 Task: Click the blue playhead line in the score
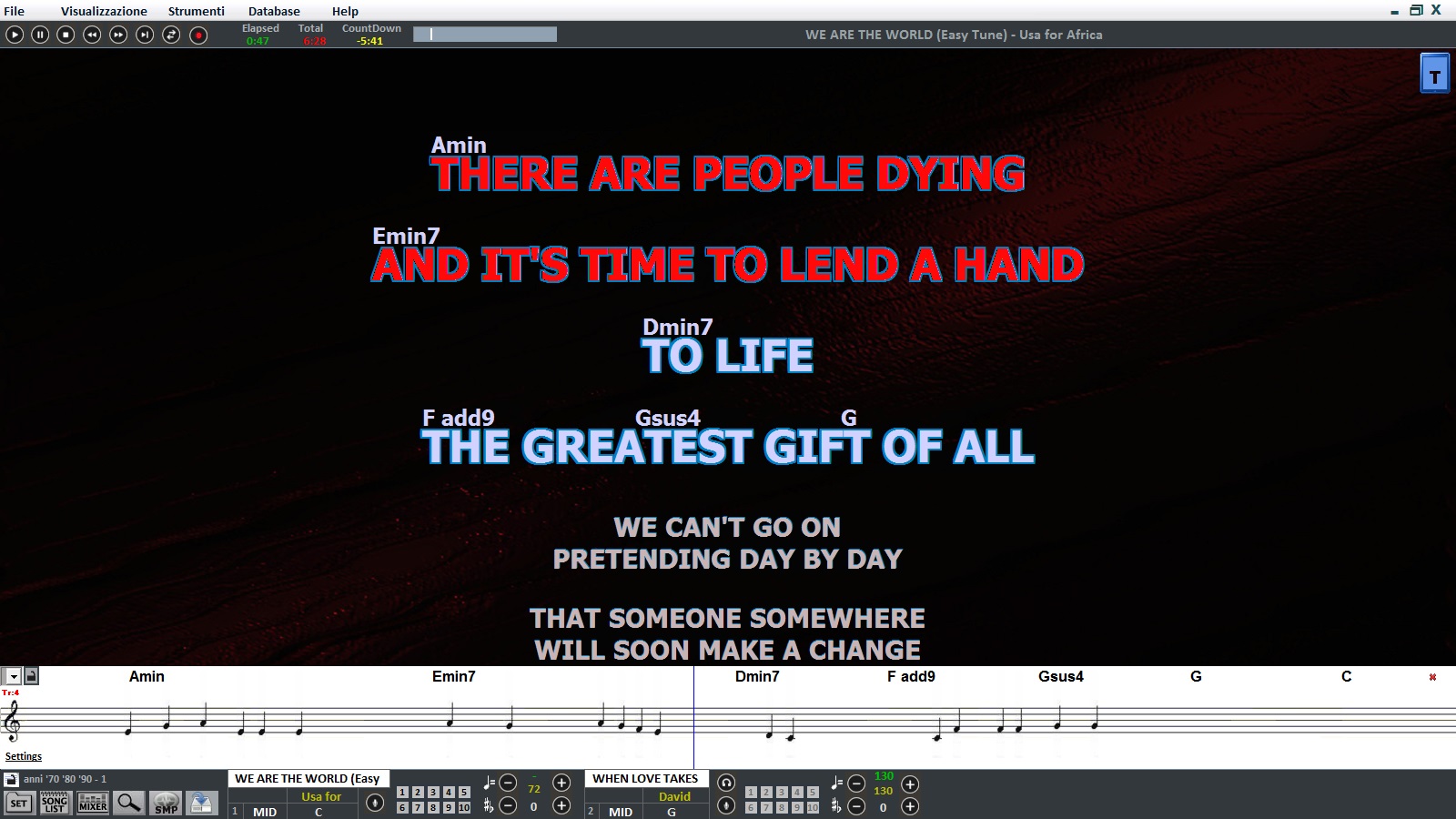[693, 719]
